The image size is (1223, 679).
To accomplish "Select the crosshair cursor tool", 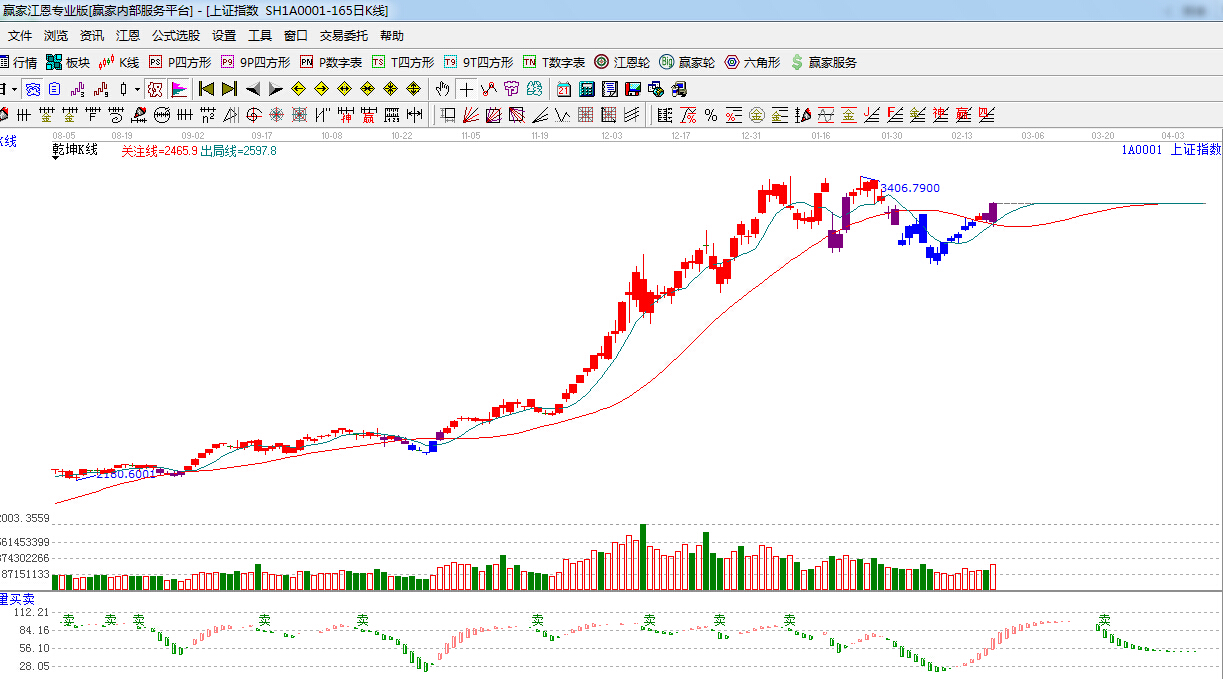I will (x=466, y=89).
